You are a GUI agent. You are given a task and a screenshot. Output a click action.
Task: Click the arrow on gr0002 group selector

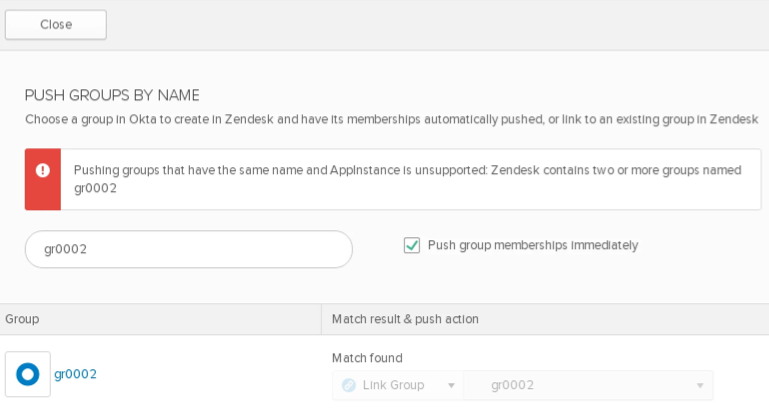click(700, 385)
